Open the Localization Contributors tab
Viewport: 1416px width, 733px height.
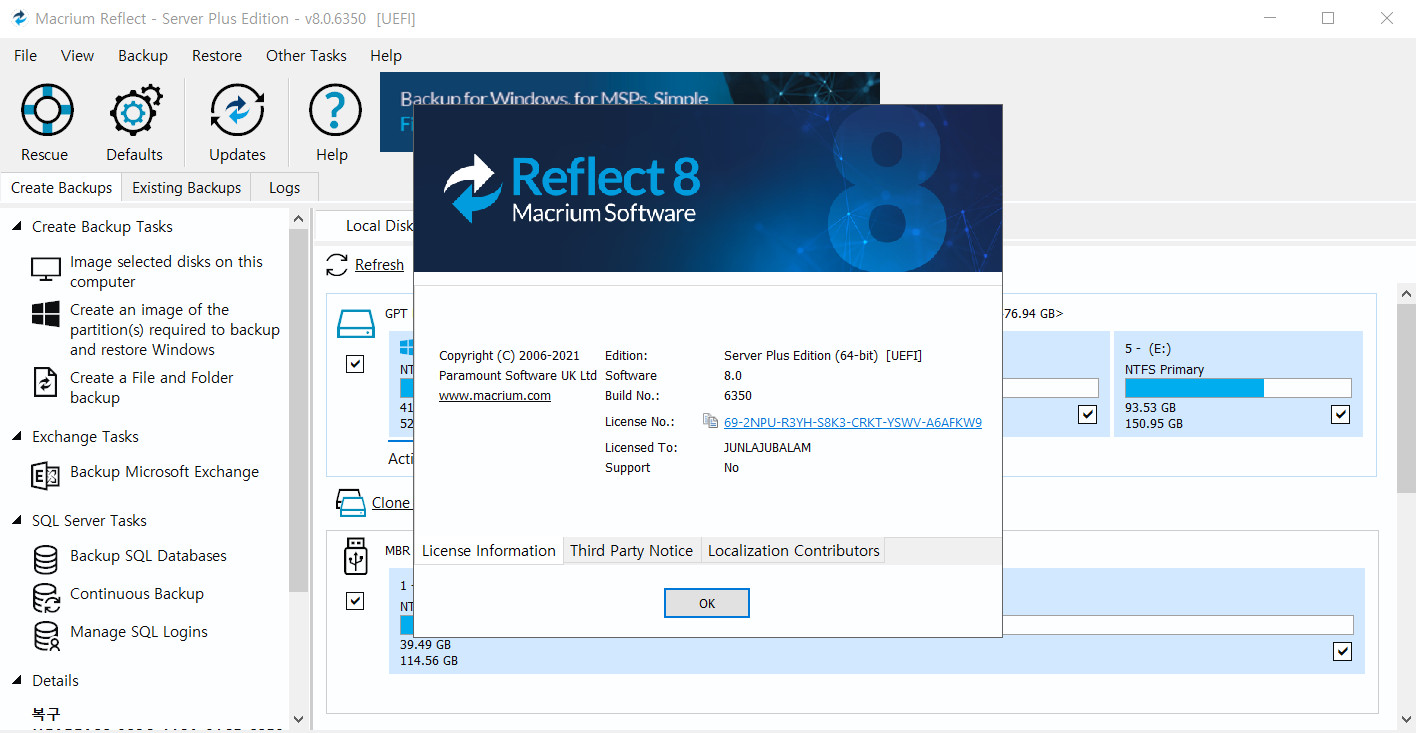793,551
